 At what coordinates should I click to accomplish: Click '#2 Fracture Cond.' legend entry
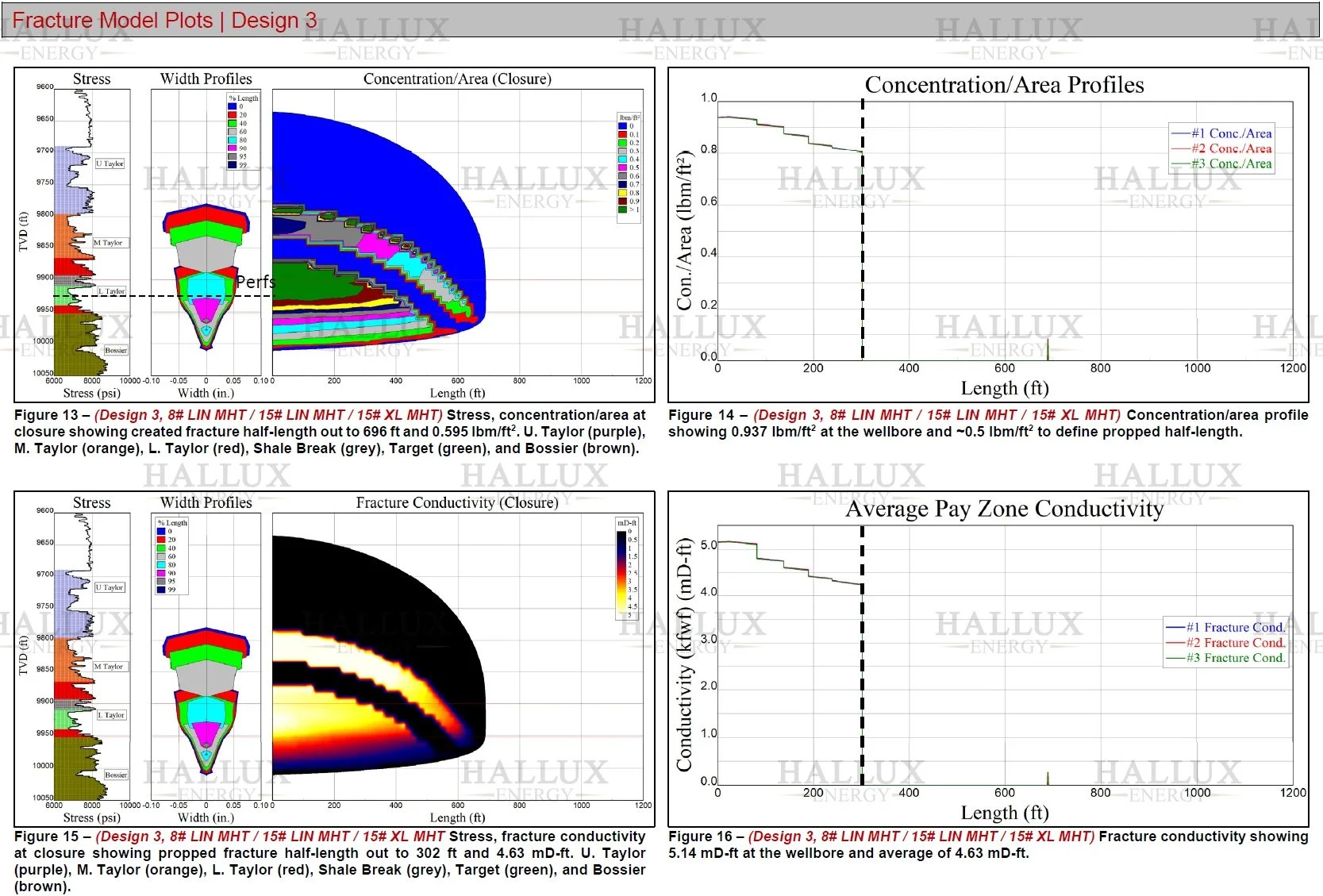coord(1226,643)
